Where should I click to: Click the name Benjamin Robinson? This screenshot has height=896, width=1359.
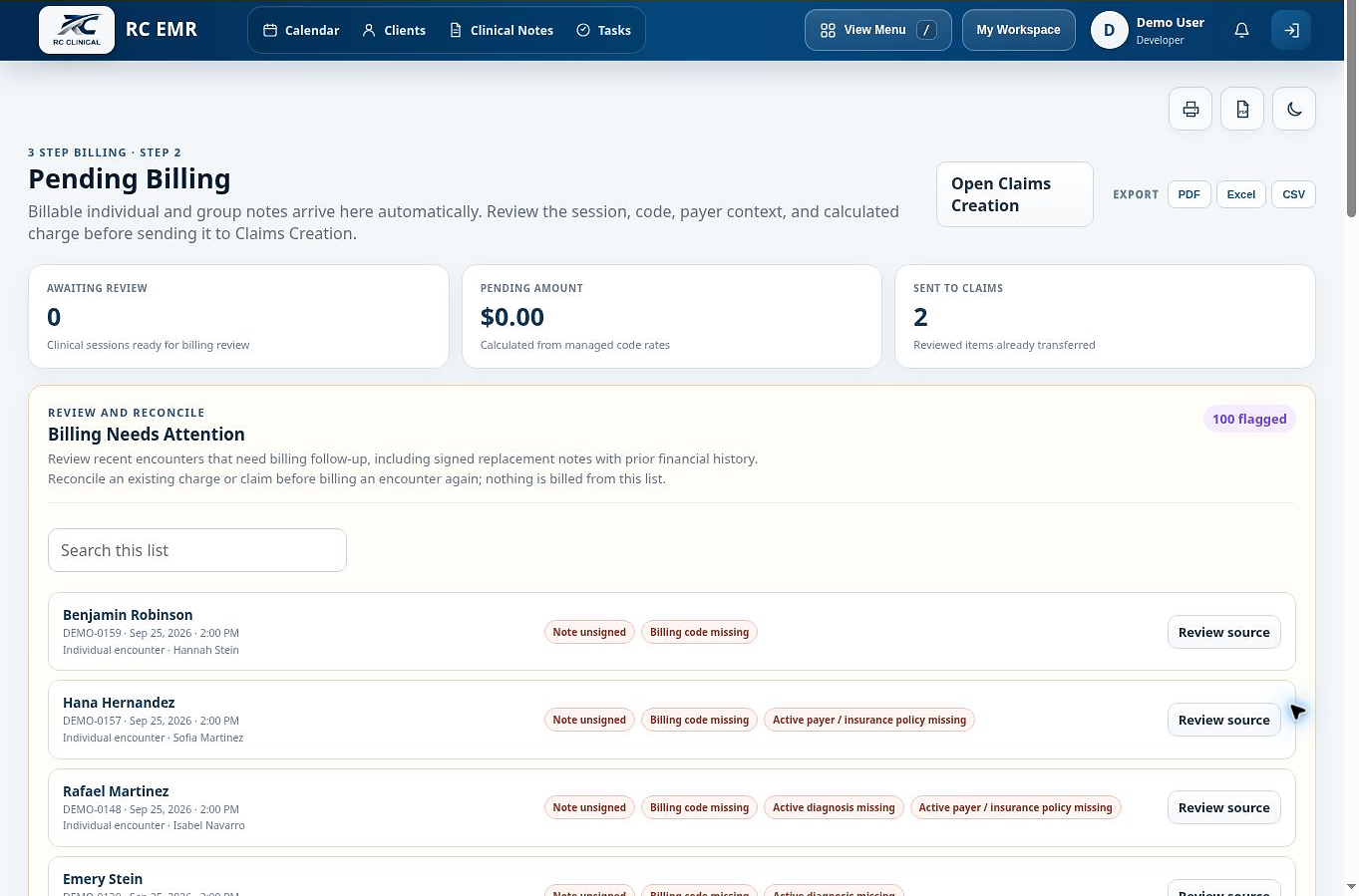pos(128,615)
